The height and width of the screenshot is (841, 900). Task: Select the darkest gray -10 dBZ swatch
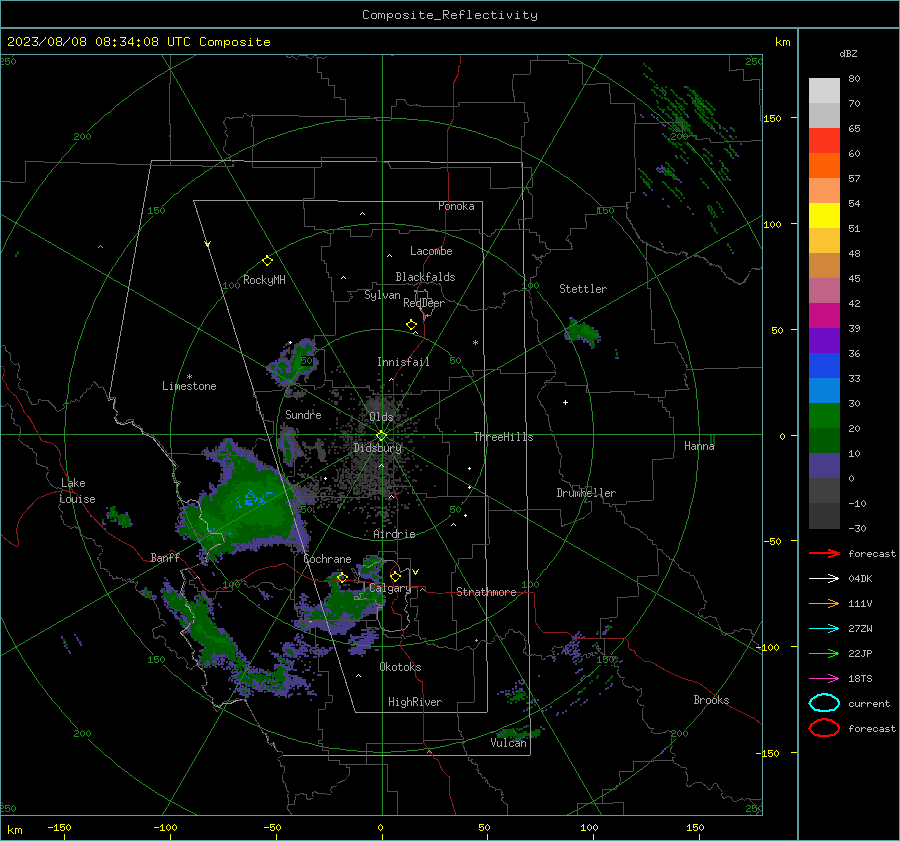point(824,515)
